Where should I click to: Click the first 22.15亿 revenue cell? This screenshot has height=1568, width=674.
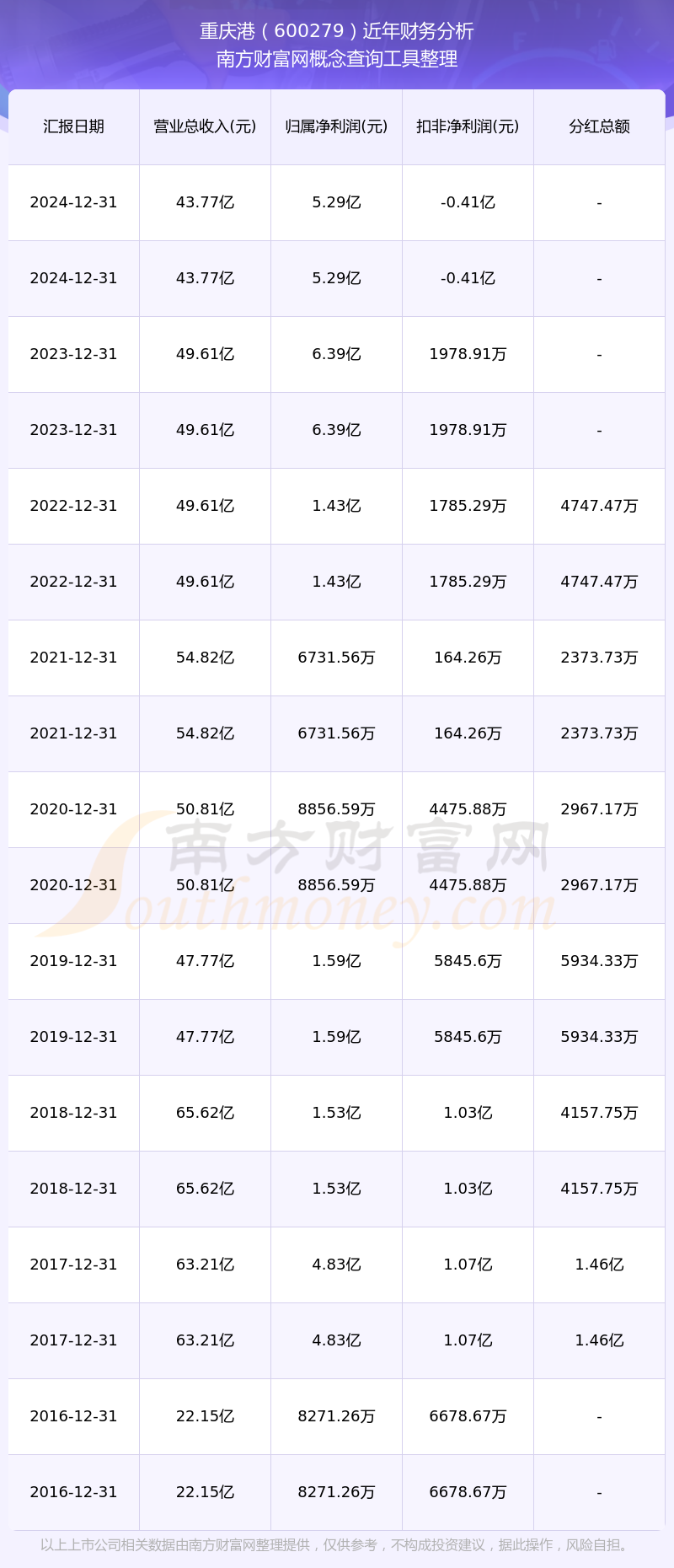(205, 1416)
